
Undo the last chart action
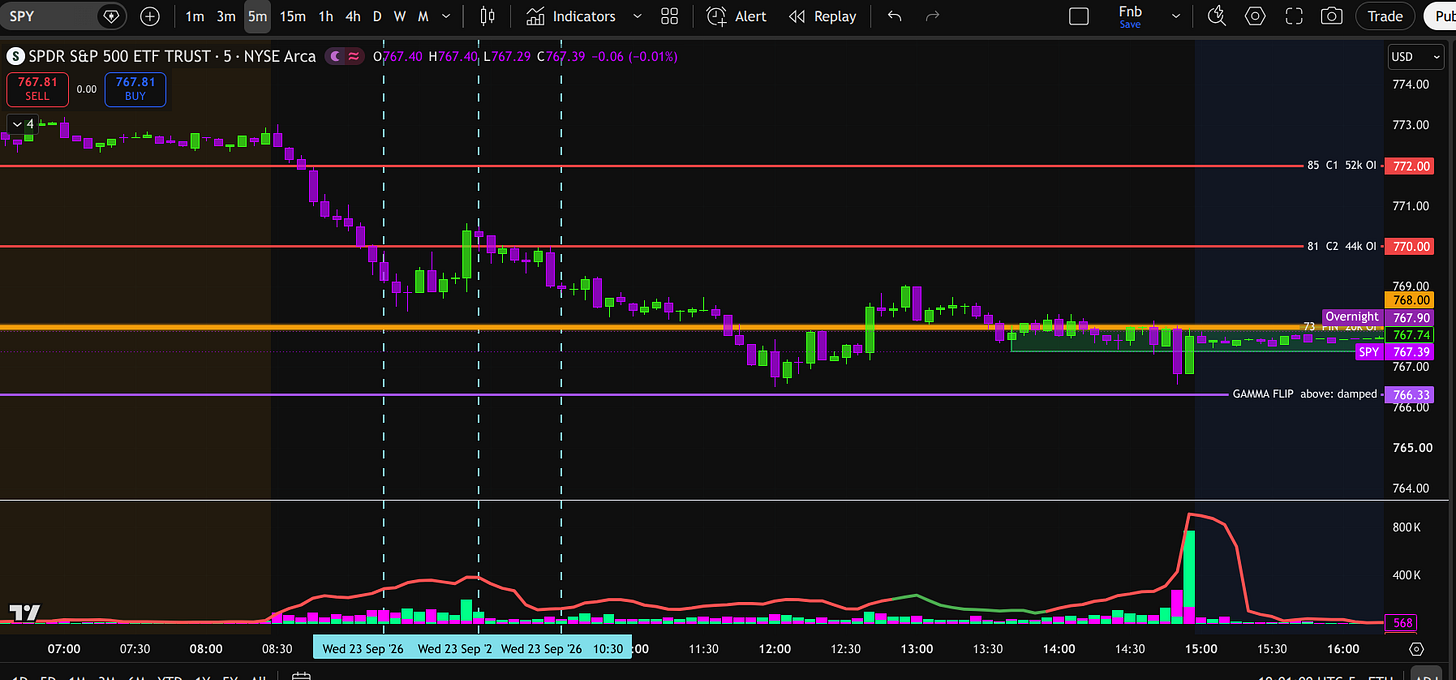[x=894, y=16]
